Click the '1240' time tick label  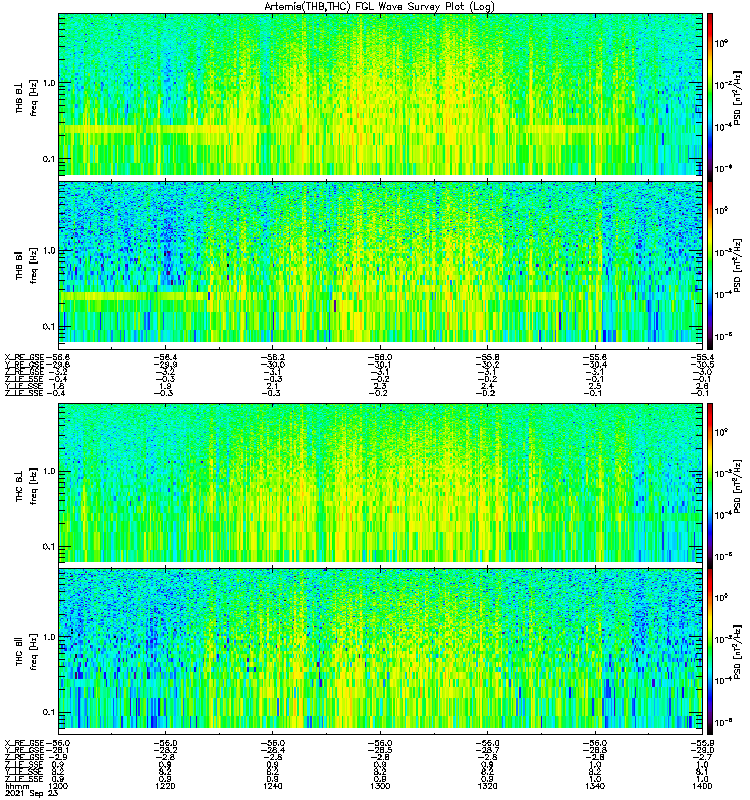click(272, 786)
